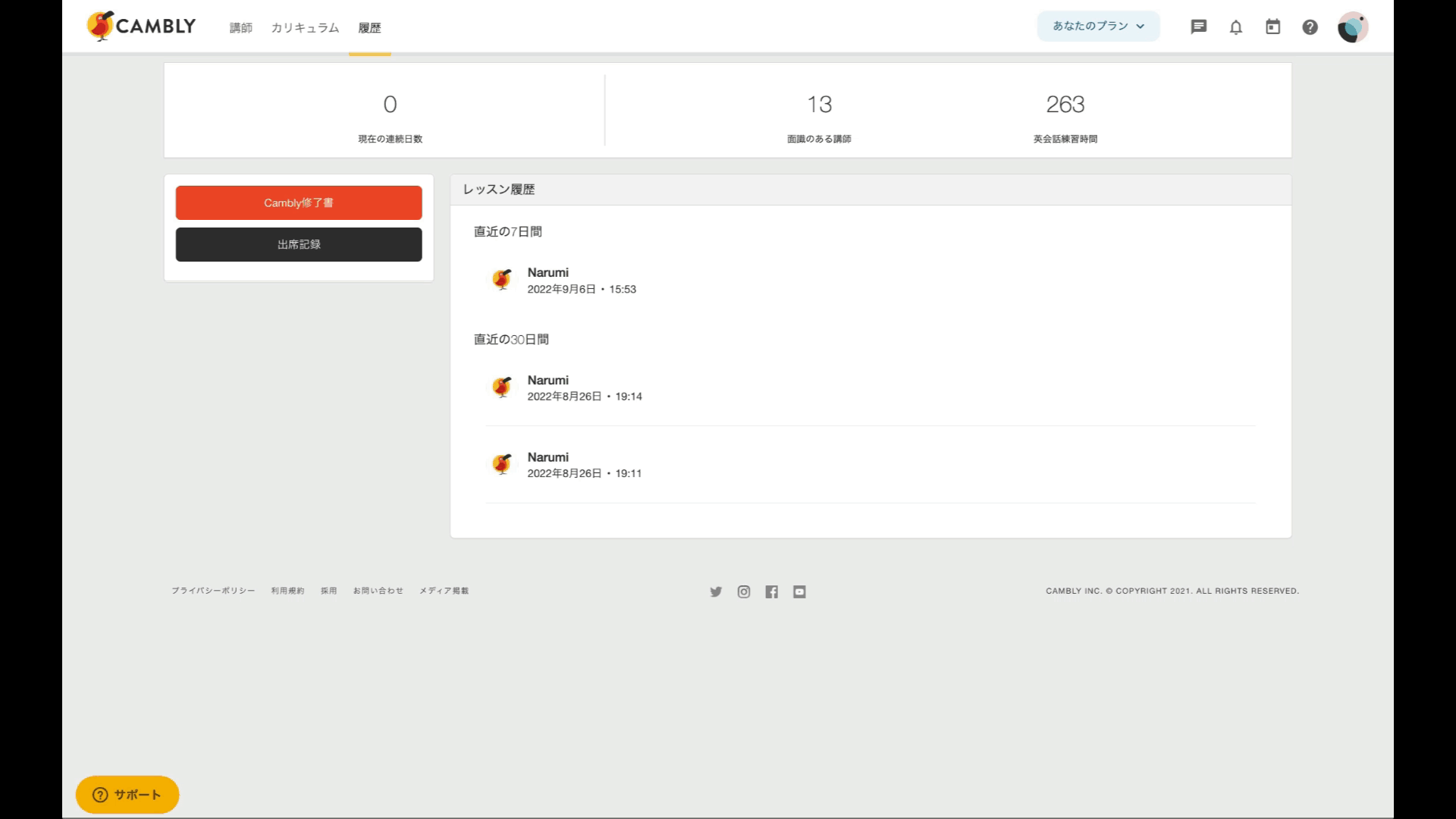Screen dimensions: 1456x819
Task: Open the profile avatar menu
Action: click(1352, 27)
